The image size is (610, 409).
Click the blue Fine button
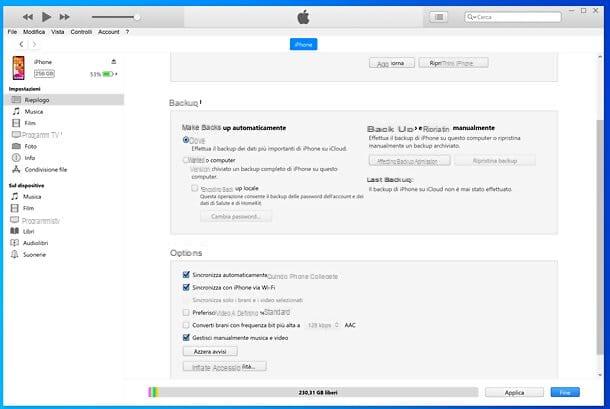pos(565,393)
